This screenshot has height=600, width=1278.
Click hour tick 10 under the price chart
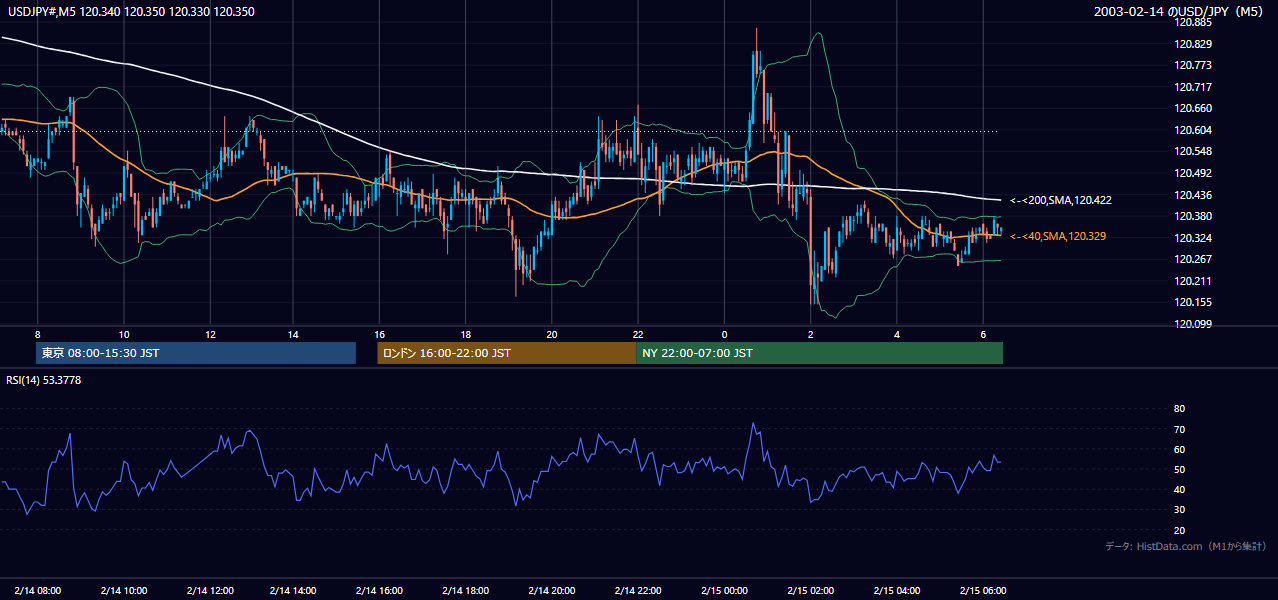pos(123,333)
